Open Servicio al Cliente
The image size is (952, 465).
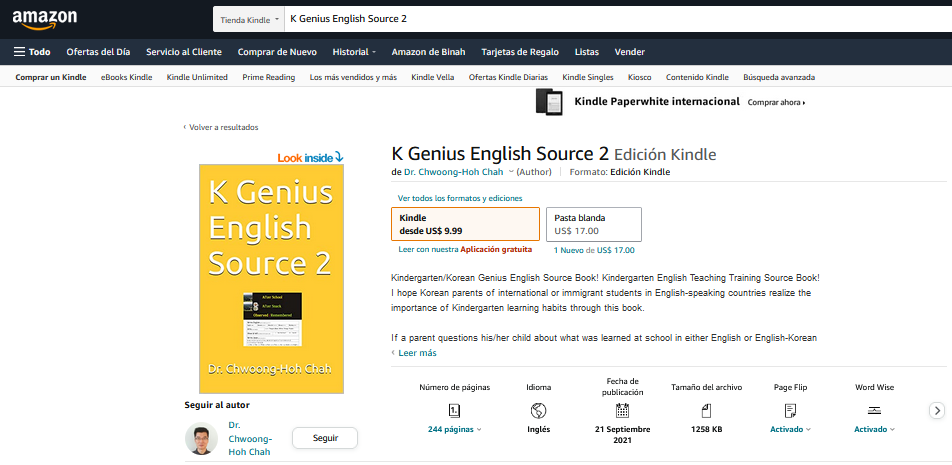click(184, 52)
